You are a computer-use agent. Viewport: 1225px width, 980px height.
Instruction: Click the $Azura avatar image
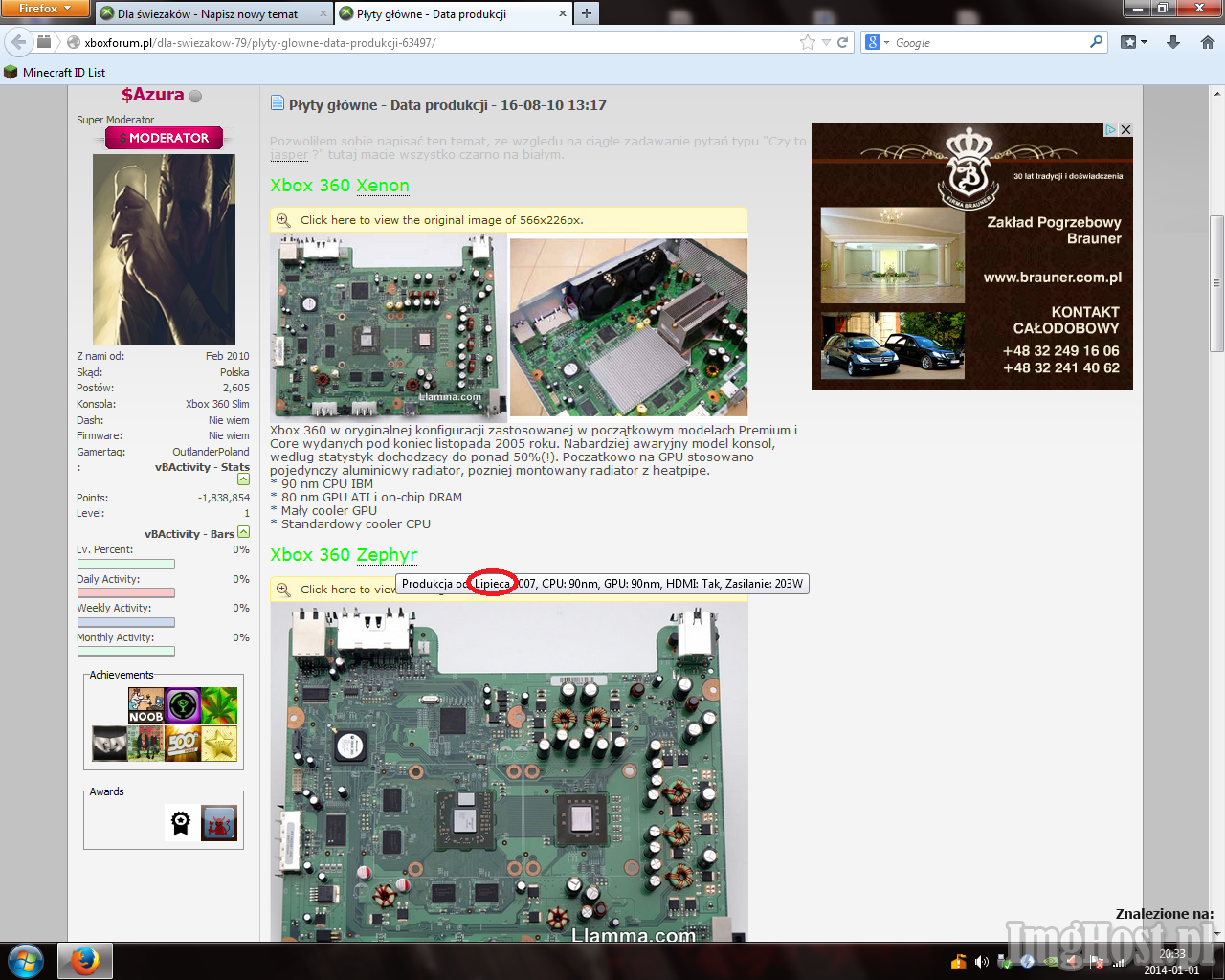click(164, 250)
